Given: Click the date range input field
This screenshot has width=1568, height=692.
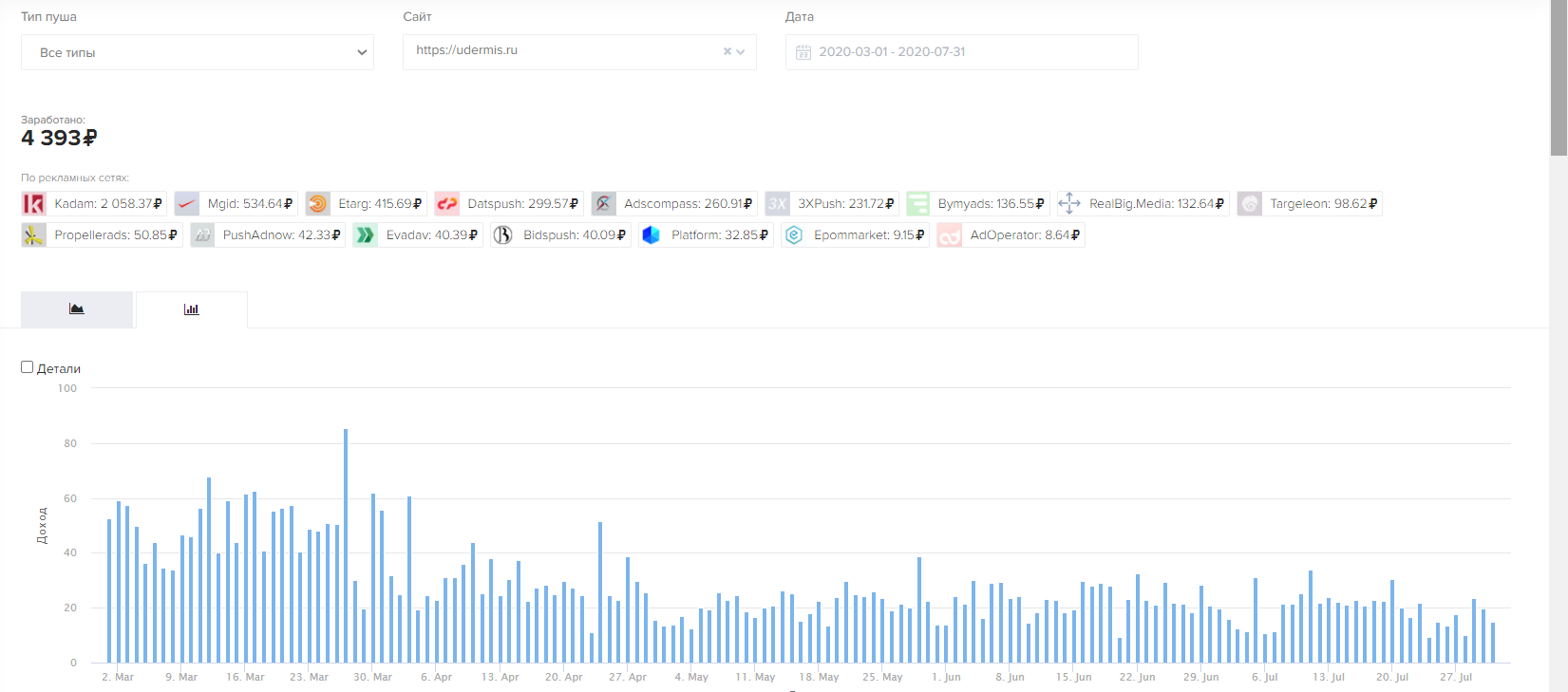Looking at the screenshot, I should [x=961, y=52].
